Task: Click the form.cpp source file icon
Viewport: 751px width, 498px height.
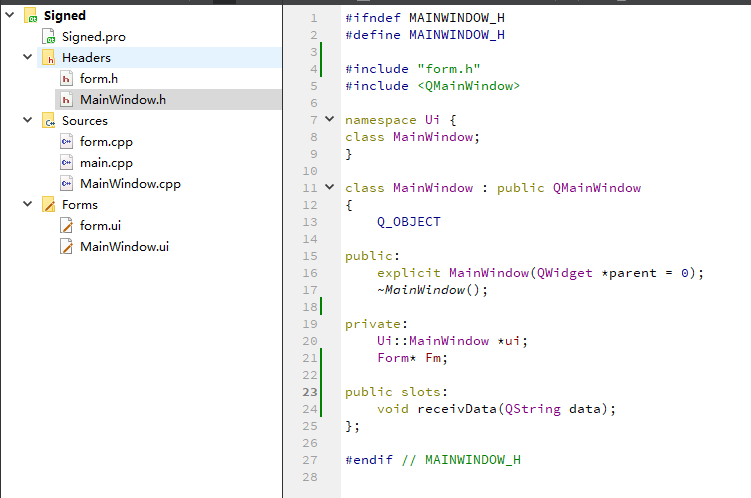Action: coord(66,142)
